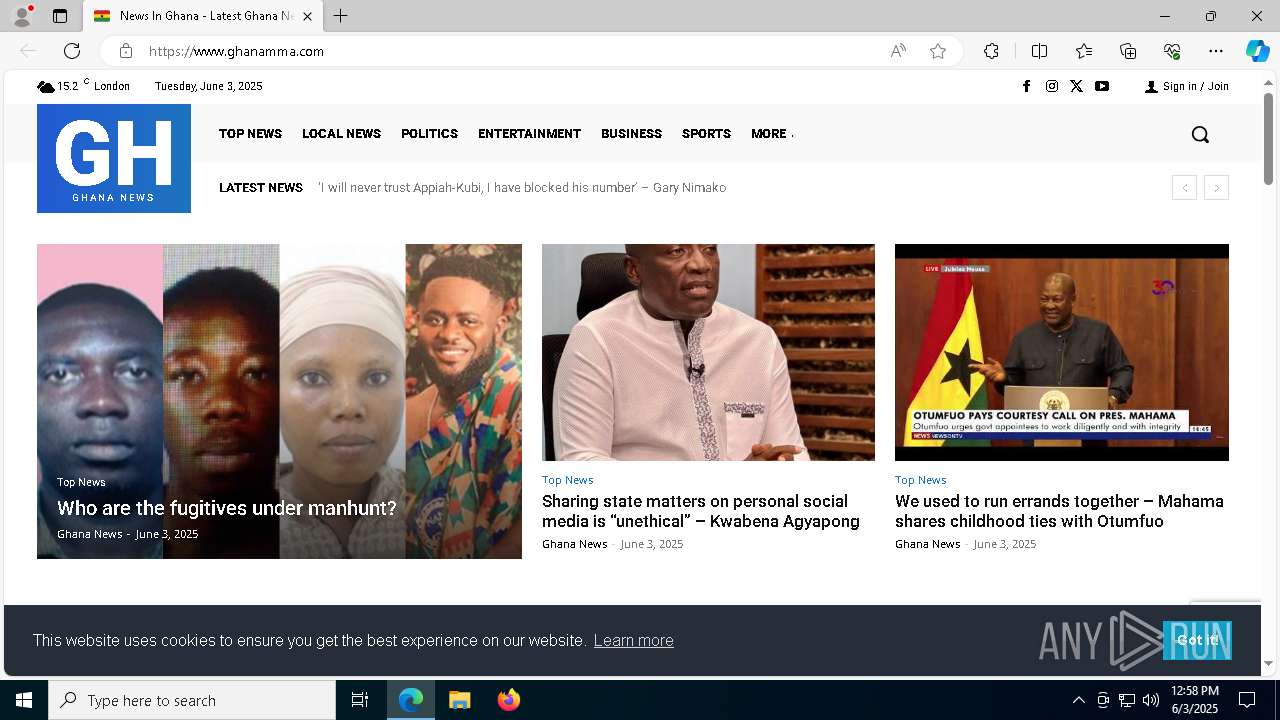
Task: Open the TOP NEWS menu item
Action: tap(250, 134)
